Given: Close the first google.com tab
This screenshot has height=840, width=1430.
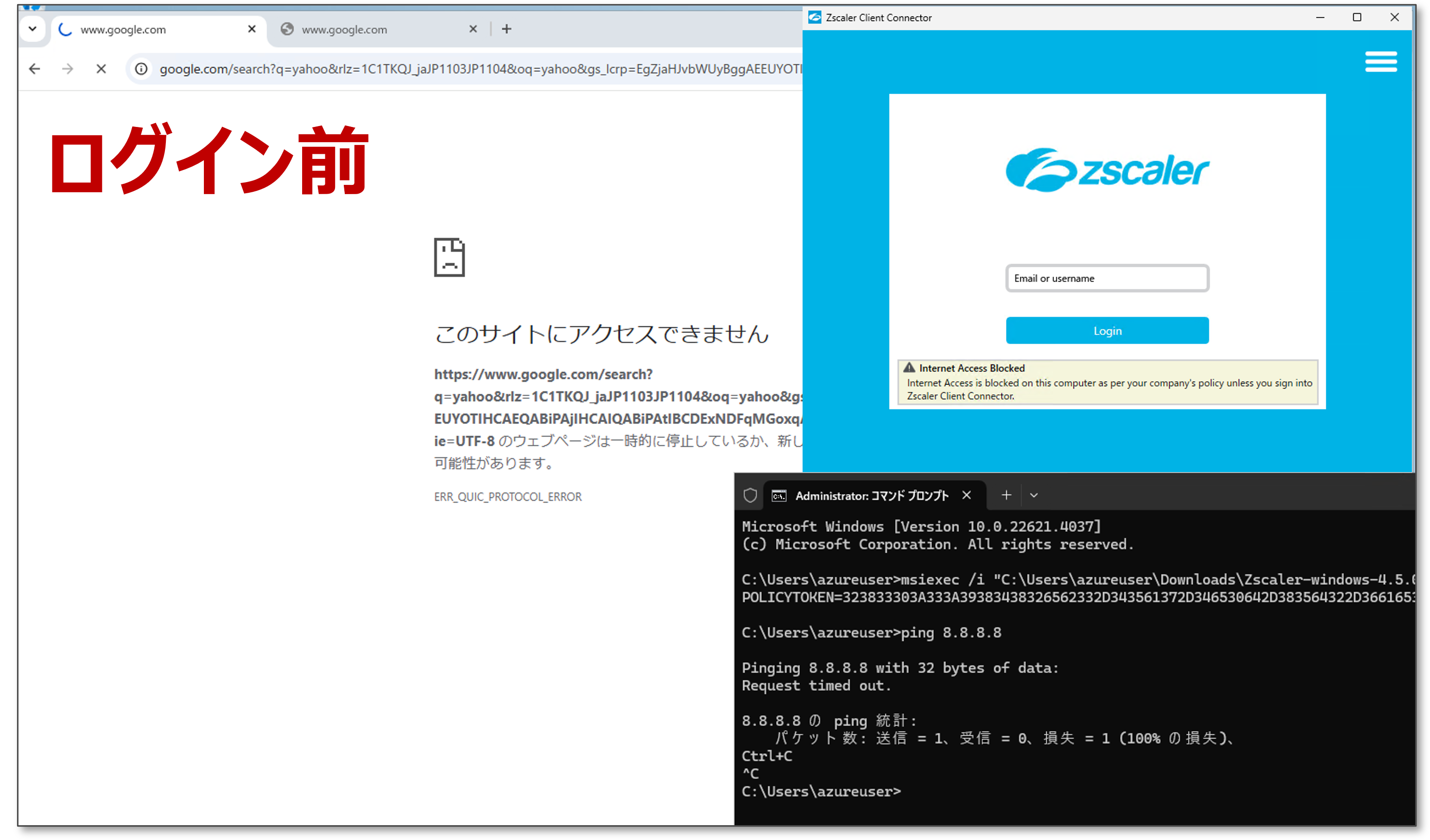Looking at the screenshot, I should click(x=252, y=29).
